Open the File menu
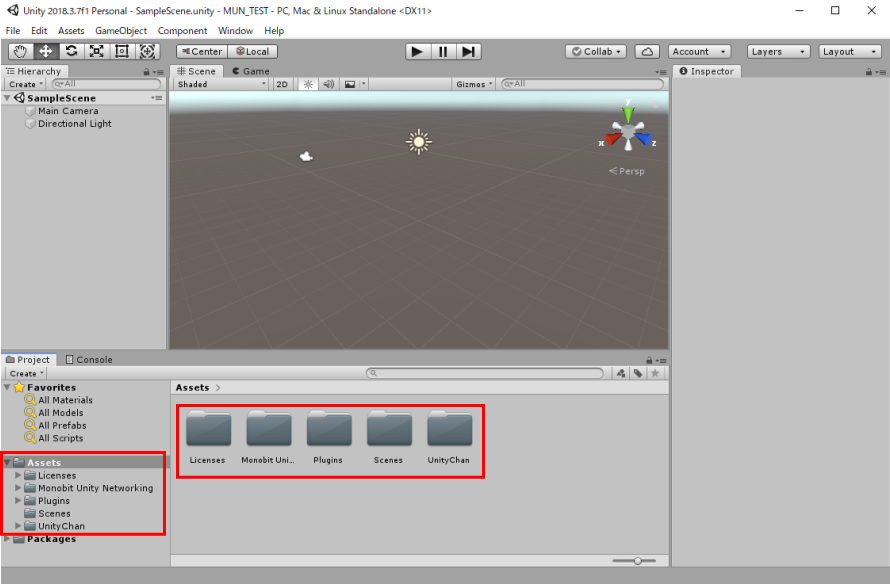 pos(12,31)
